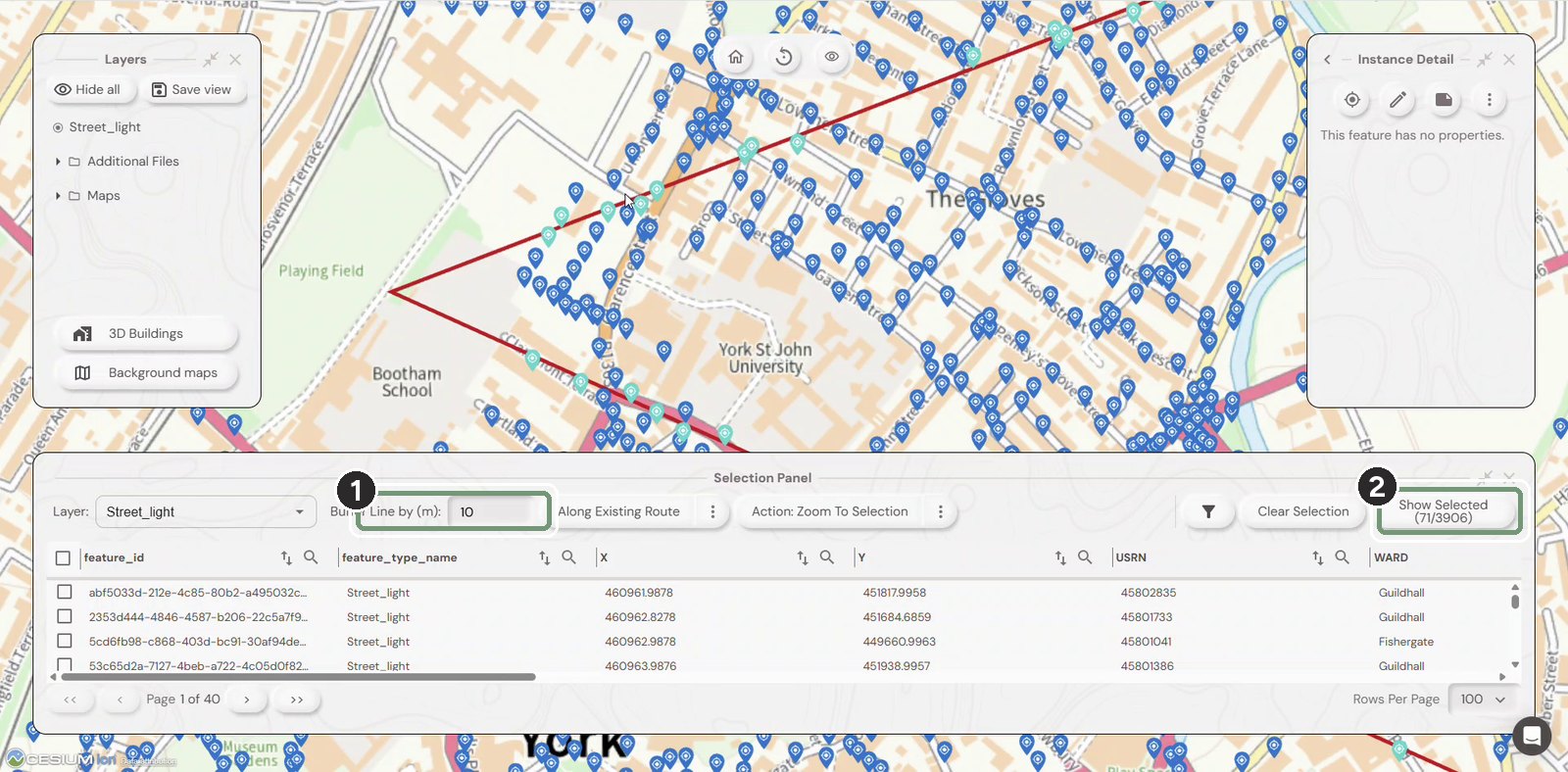
Task: Click Along Existing Route button
Action: [x=619, y=511]
